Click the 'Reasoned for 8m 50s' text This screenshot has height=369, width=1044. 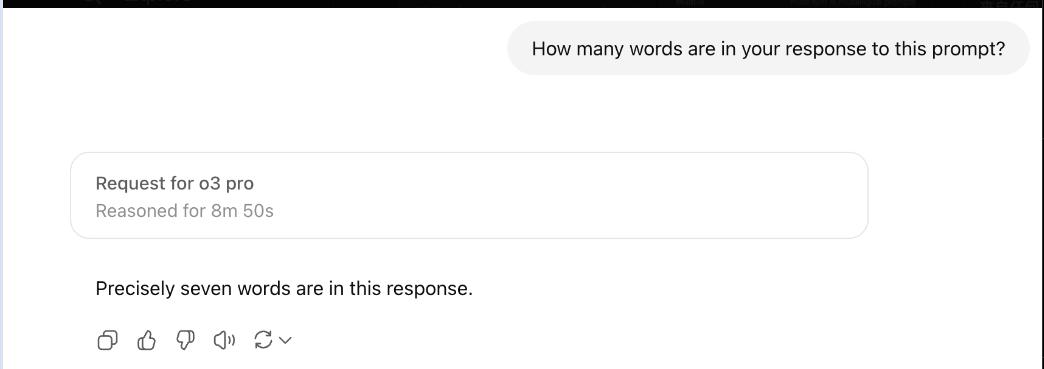(184, 211)
